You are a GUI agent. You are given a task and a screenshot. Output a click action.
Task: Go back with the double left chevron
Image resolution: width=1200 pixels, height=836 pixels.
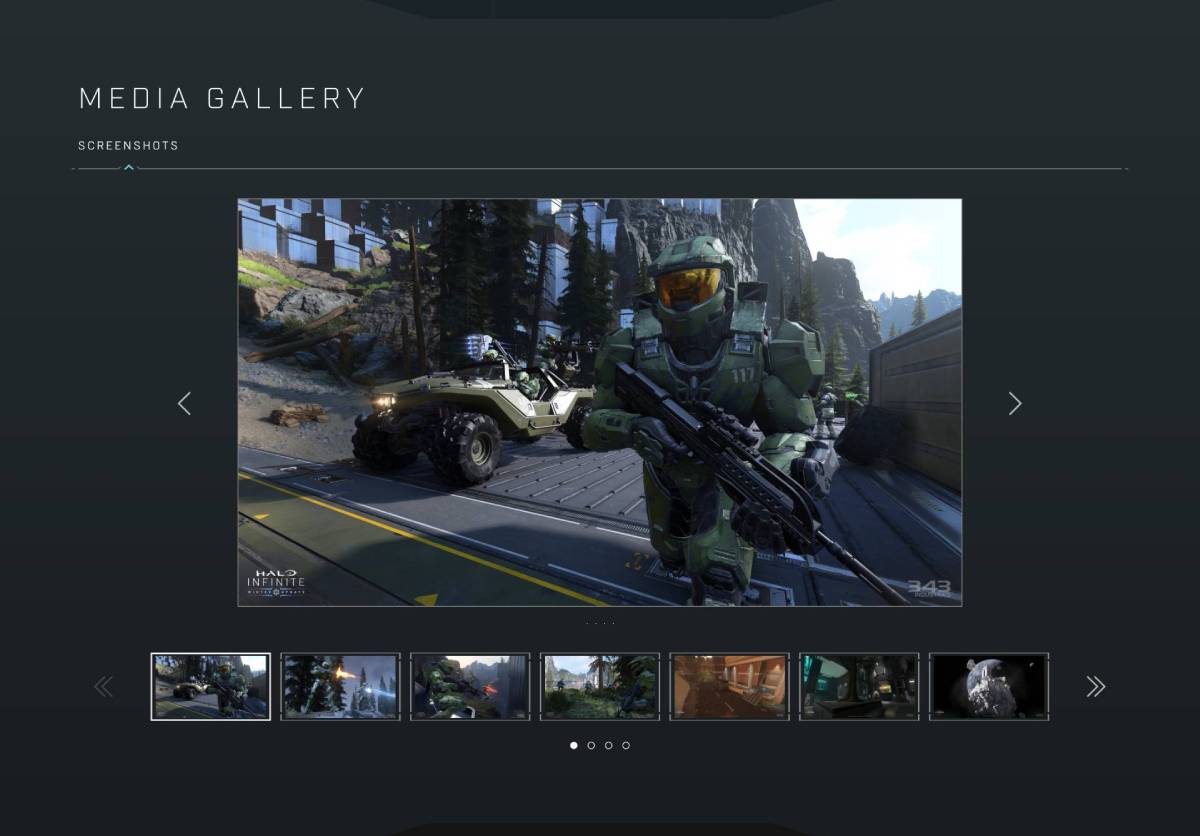104,686
